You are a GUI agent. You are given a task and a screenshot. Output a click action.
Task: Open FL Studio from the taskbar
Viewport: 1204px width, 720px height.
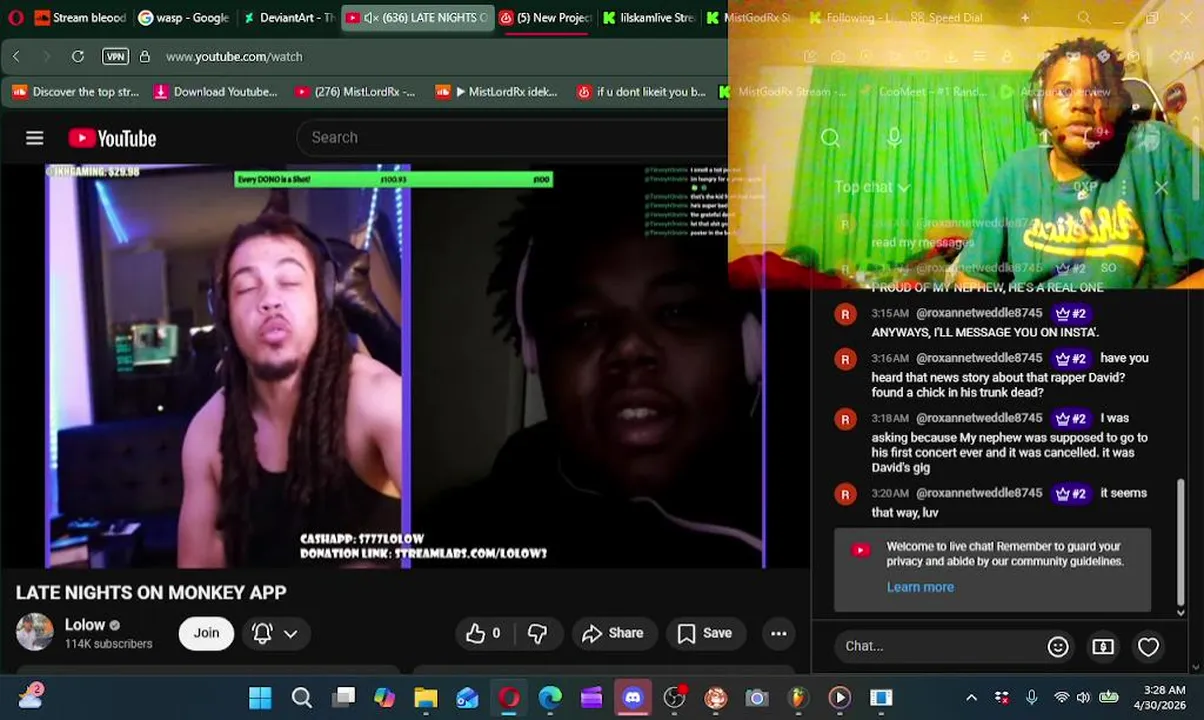(798, 698)
